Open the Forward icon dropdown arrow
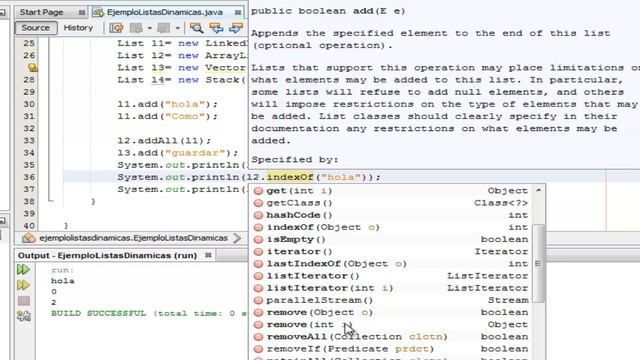The image size is (640, 360). 178,28
